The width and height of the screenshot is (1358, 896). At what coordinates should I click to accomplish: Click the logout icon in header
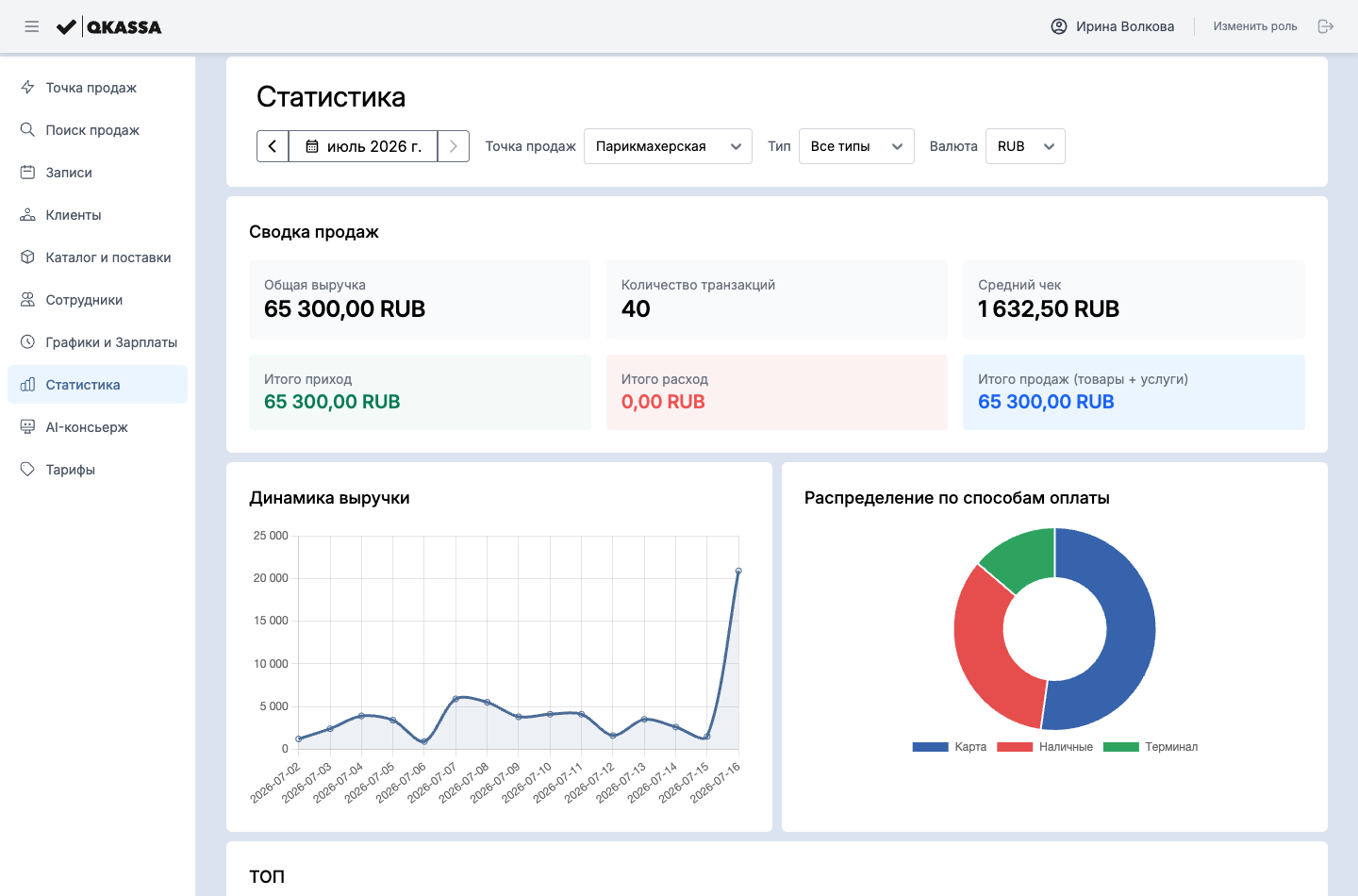tap(1326, 26)
